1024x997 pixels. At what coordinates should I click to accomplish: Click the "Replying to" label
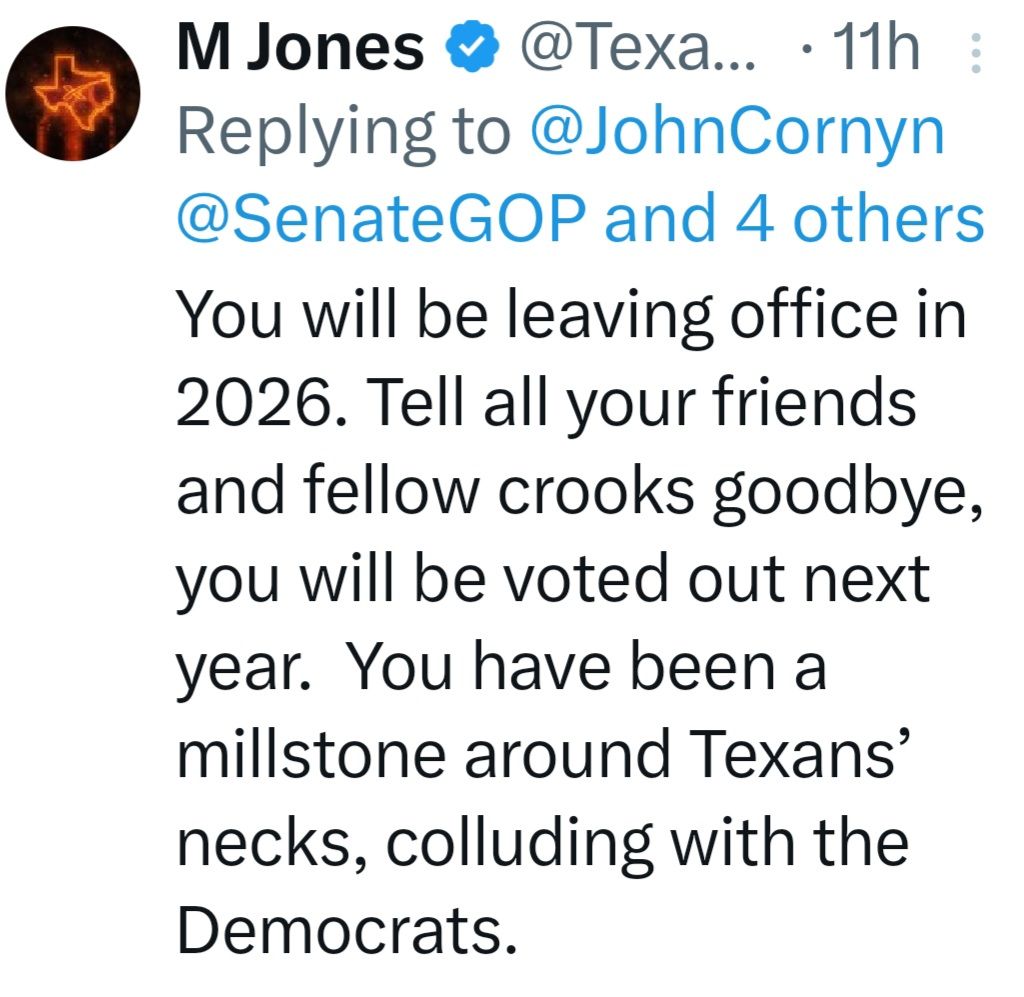coord(343,133)
